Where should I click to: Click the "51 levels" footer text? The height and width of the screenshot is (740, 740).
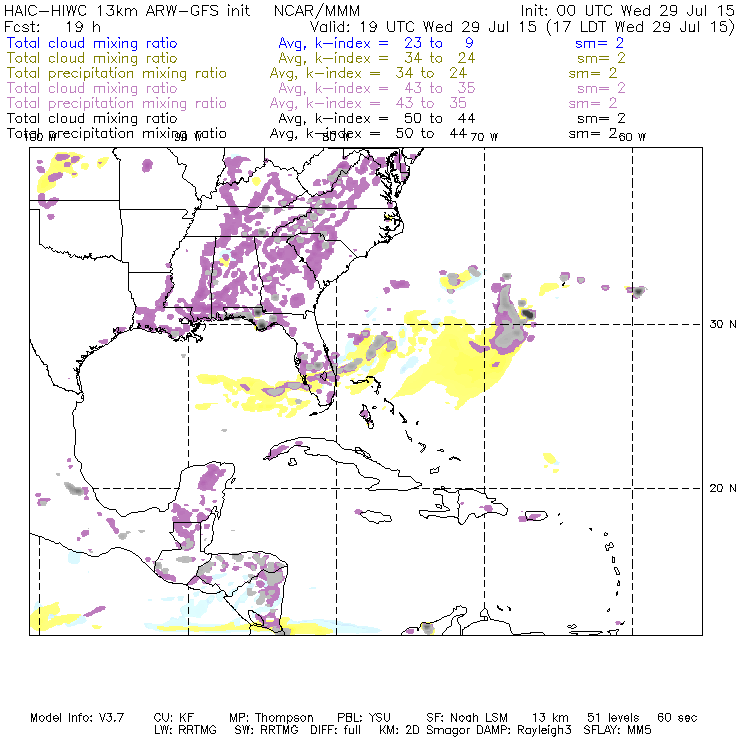613,718
